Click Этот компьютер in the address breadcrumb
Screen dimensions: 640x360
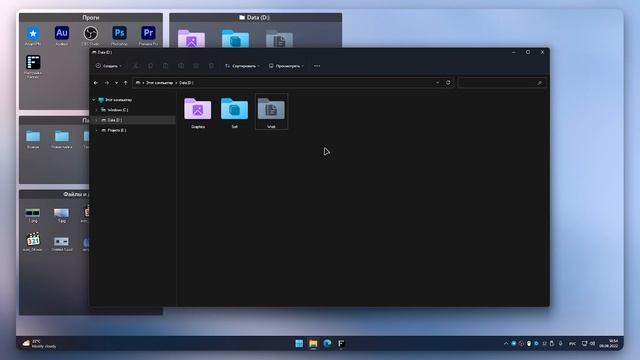160,83
